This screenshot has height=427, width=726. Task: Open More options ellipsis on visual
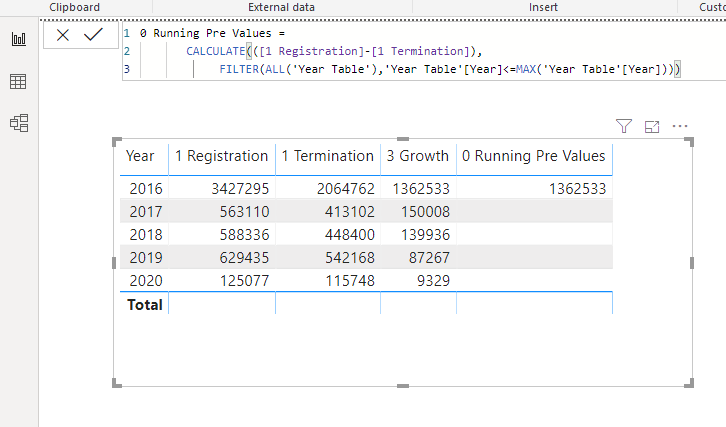[x=680, y=126]
